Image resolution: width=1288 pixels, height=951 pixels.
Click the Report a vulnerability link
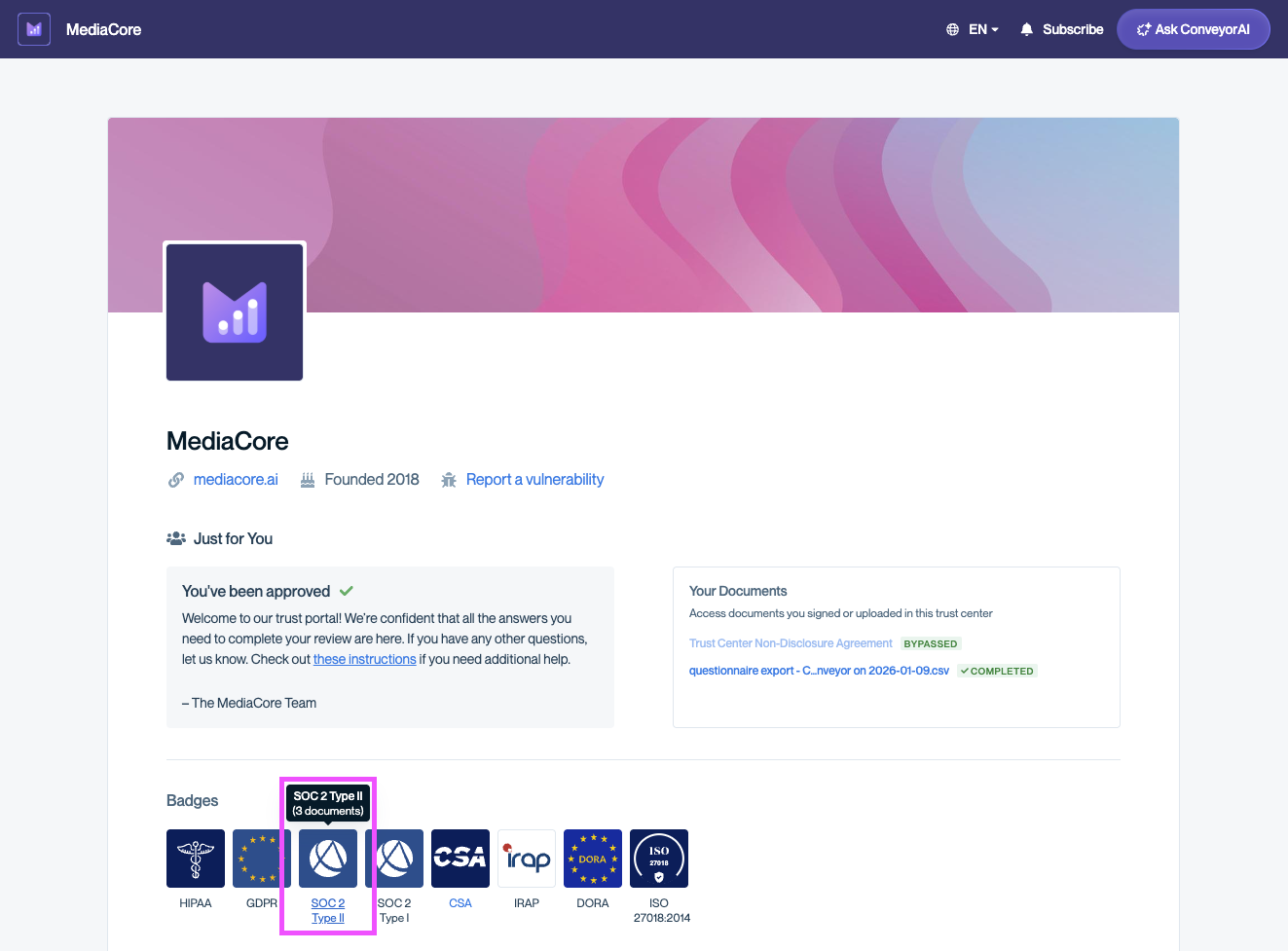[x=534, y=479]
